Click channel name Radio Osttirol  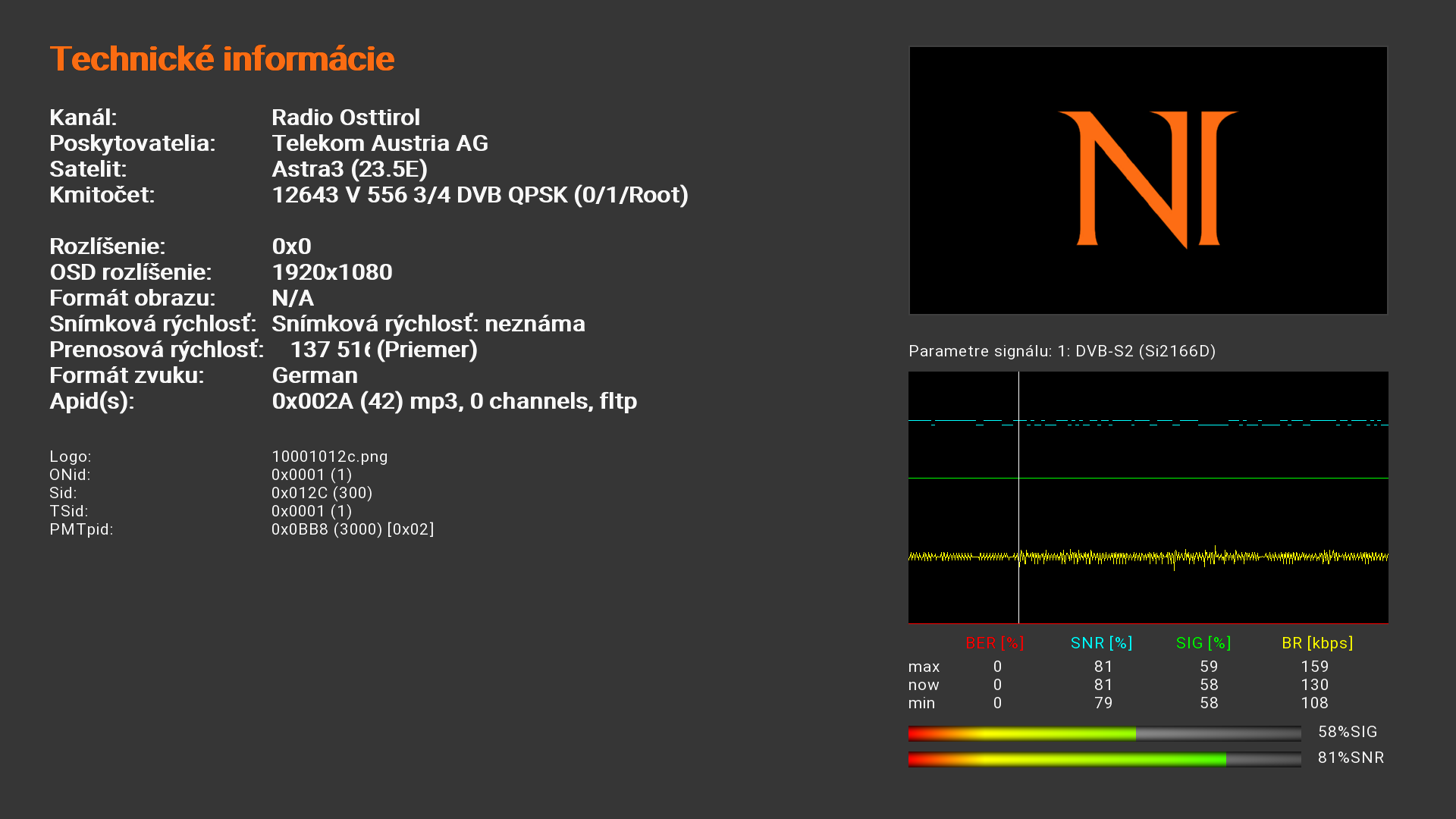pos(345,118)
